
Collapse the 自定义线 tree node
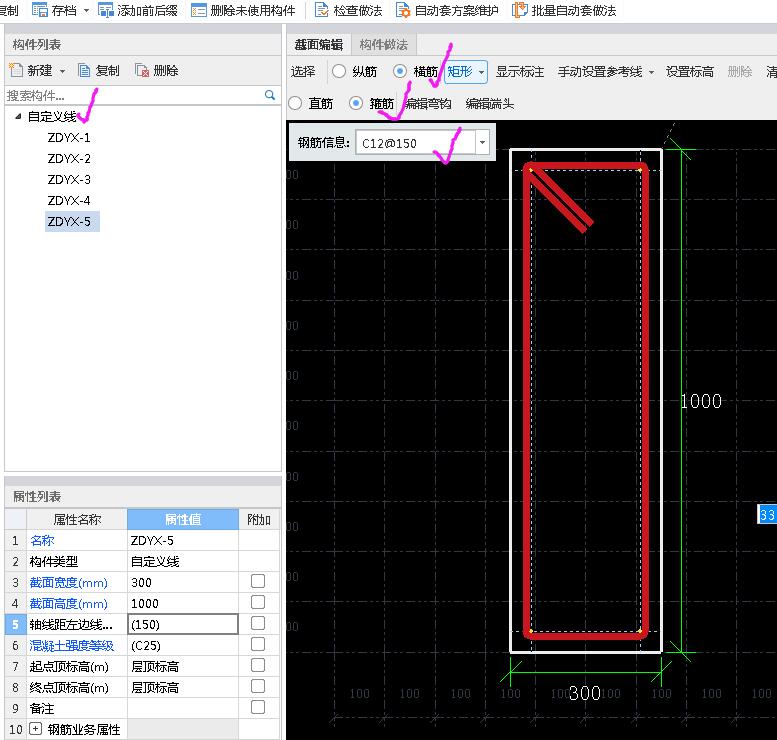point(18,117)
